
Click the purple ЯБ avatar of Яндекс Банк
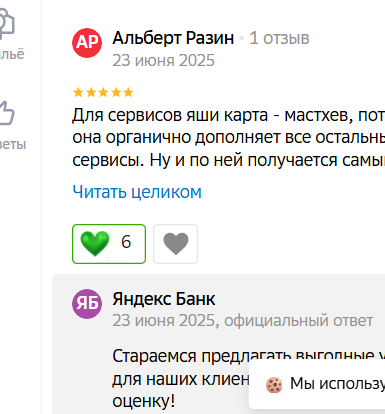point(87,304)
